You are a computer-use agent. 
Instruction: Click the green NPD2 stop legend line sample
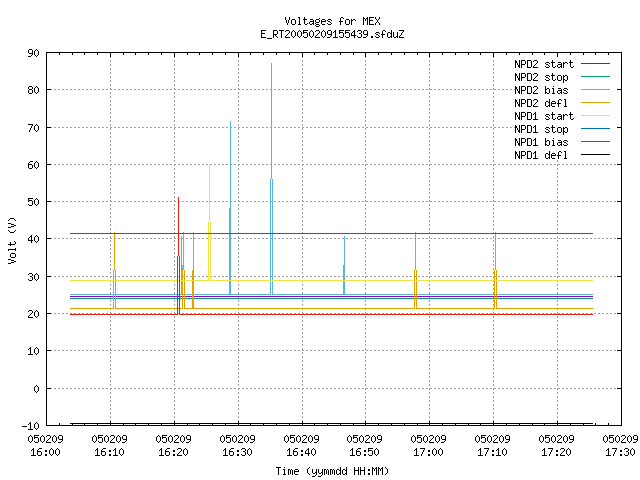click(595, 76)
